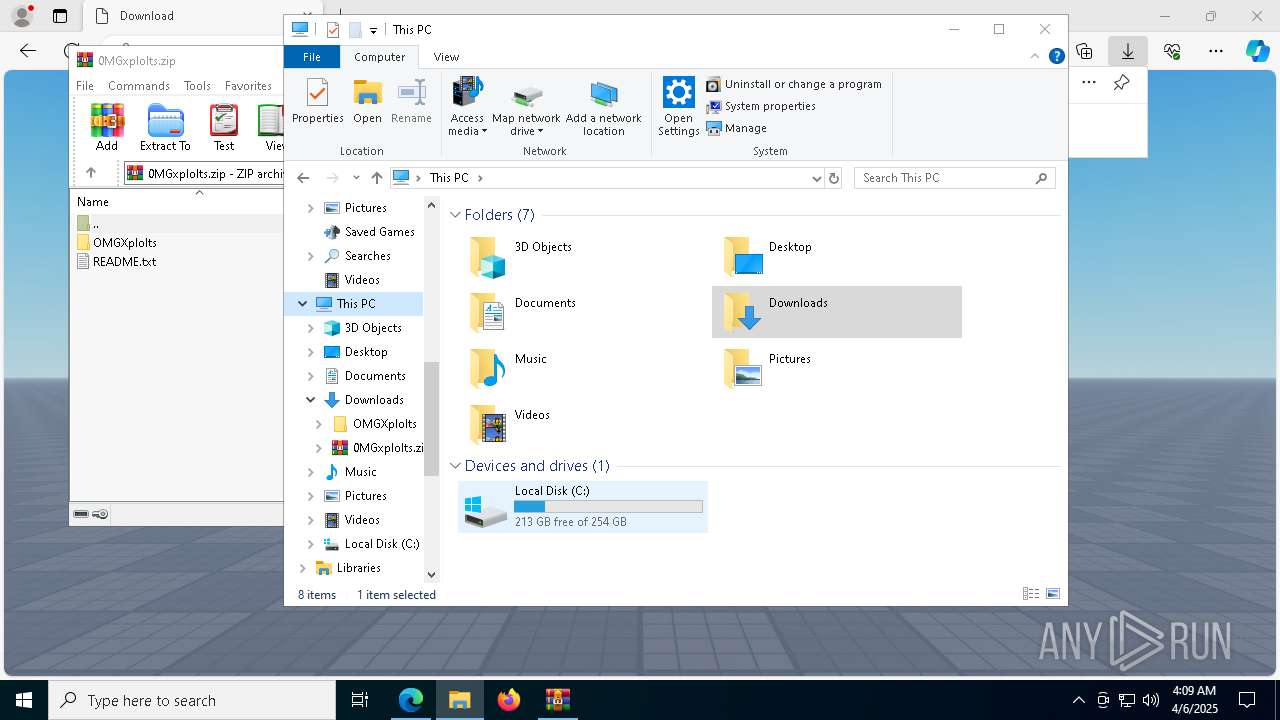Go back in Explorer navigation

pos(303,178)
